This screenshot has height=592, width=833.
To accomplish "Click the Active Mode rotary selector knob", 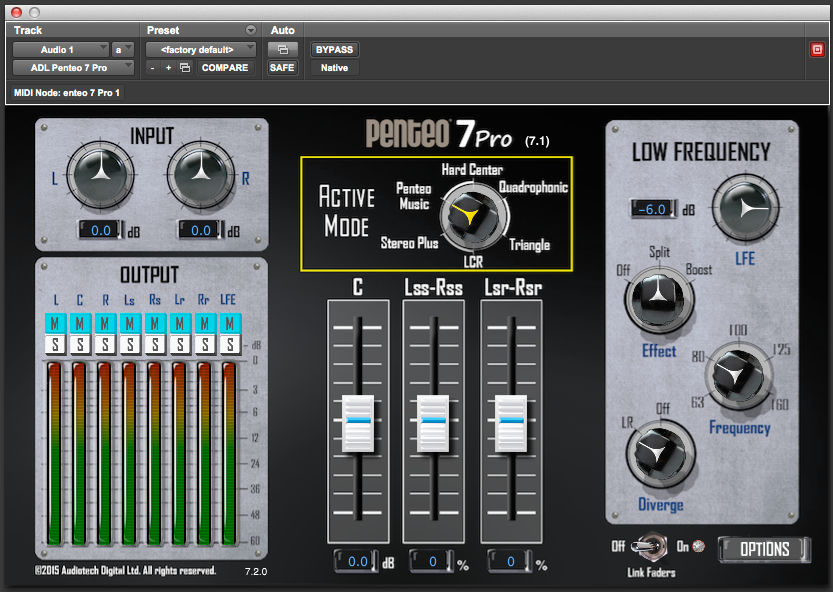I will pyautogui.click(x=473, y=216).
